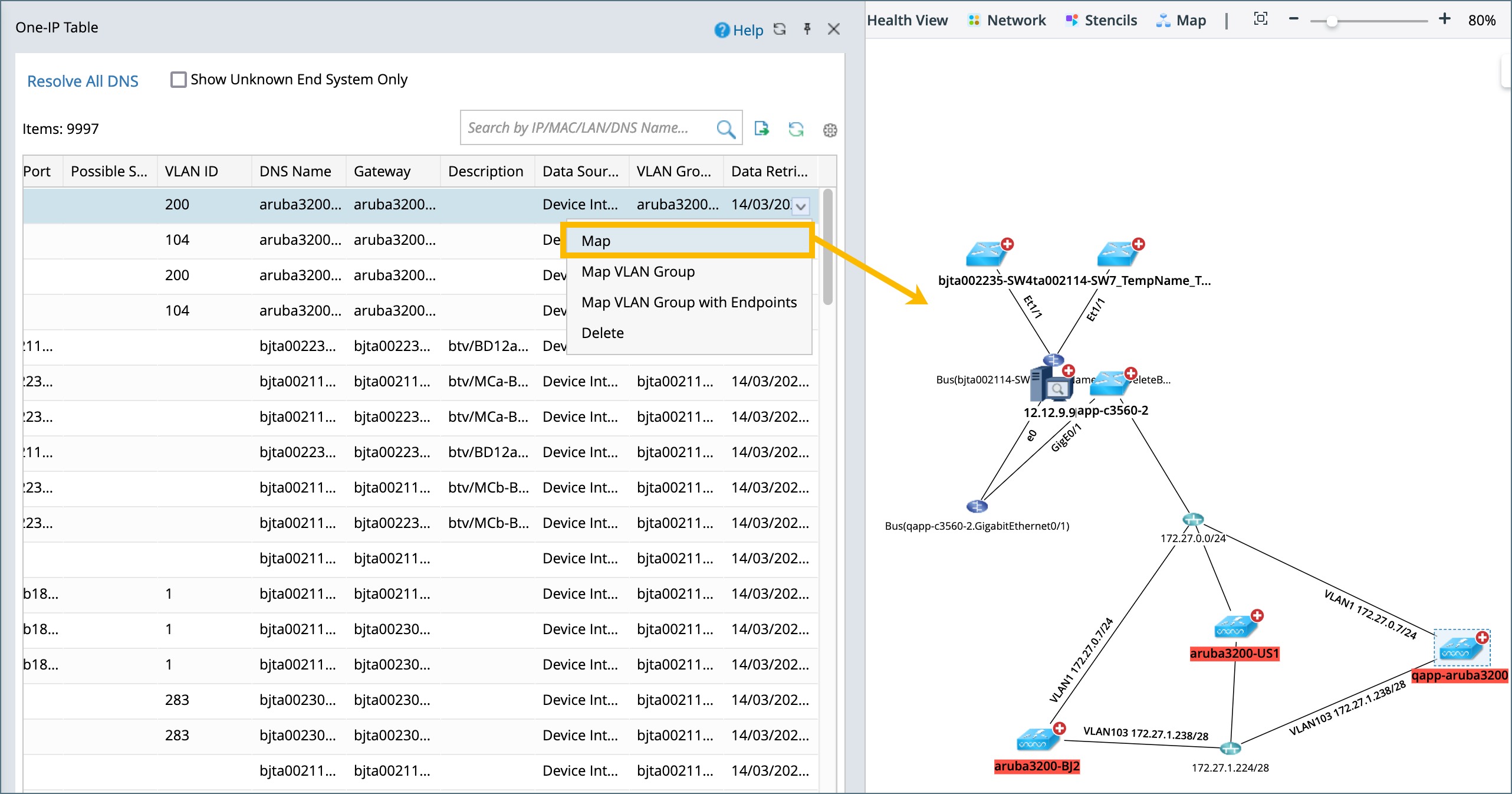
Task: Pin the One-IP Table pane
Action: point(807,29)
